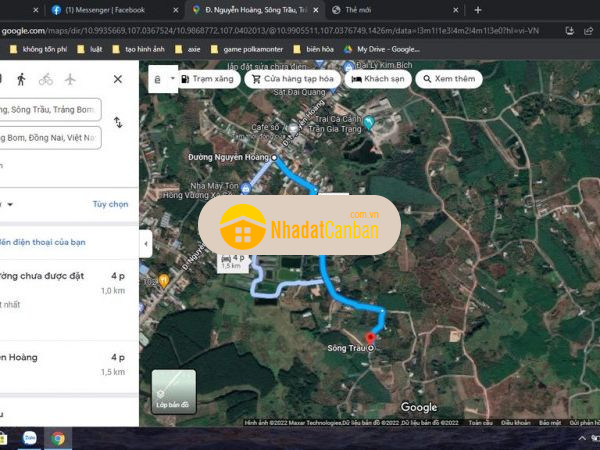Choose the flight travel mode icon
The image size is (600, 450).
[70, 79]
